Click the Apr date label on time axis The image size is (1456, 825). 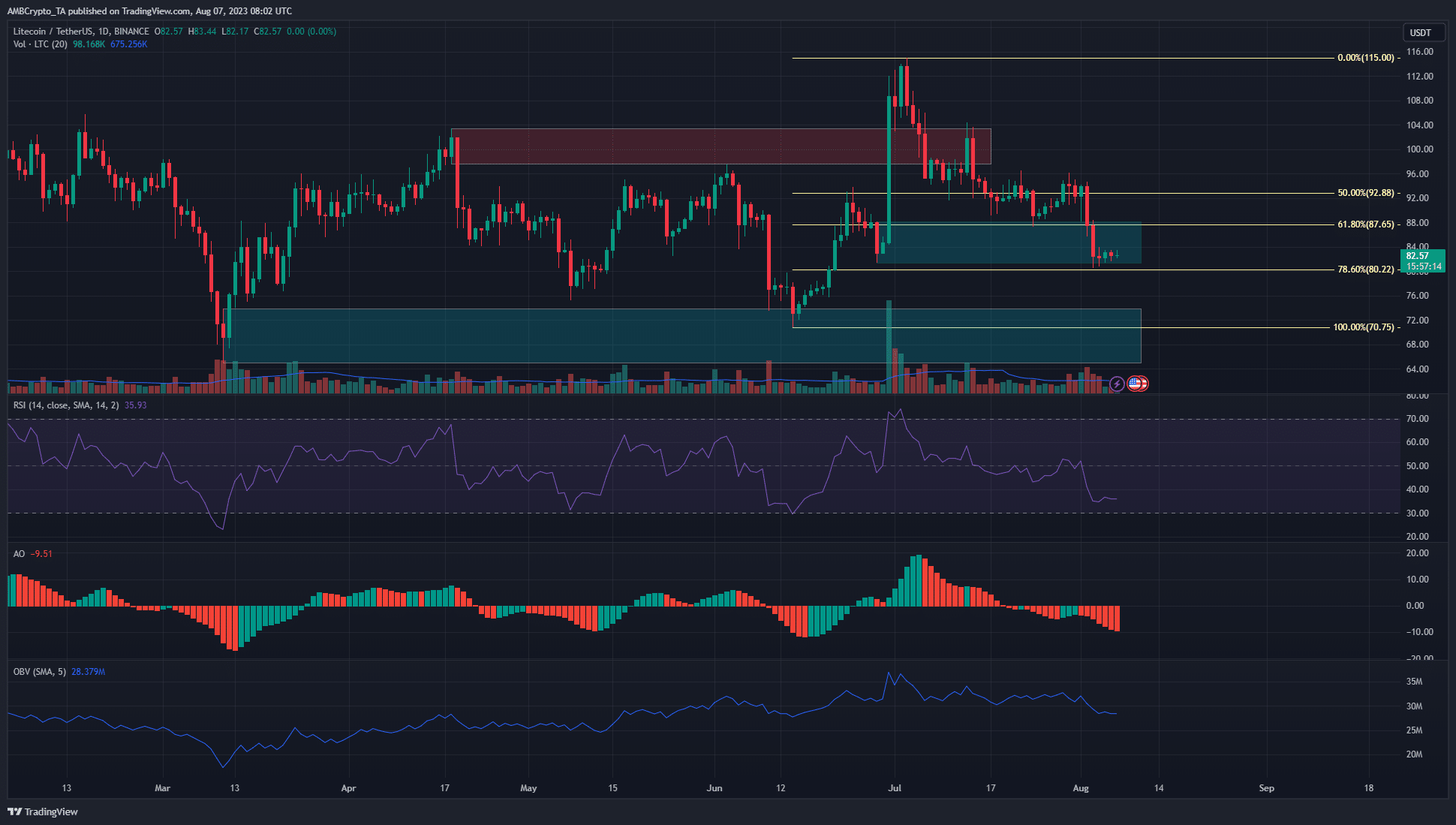point(348,788)
